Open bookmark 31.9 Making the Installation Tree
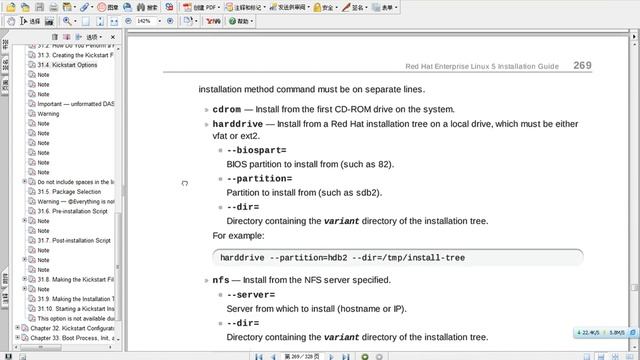Viewport: 640px width, 360px height. pyautogui.click(x=76, y=299)
